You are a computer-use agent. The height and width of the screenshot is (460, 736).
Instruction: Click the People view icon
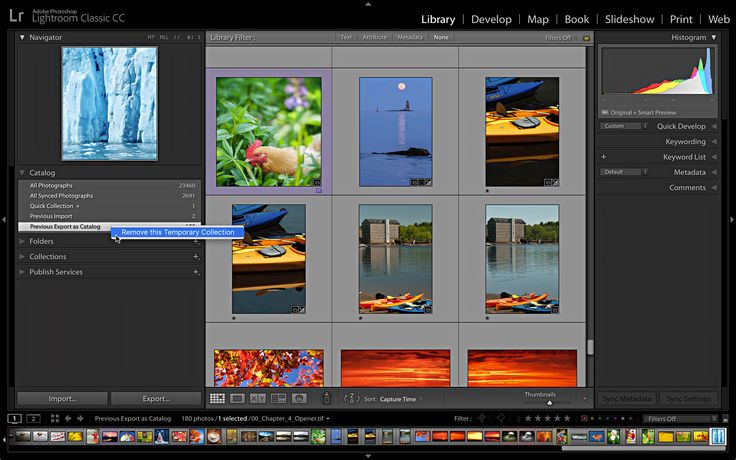coord(299,398)
